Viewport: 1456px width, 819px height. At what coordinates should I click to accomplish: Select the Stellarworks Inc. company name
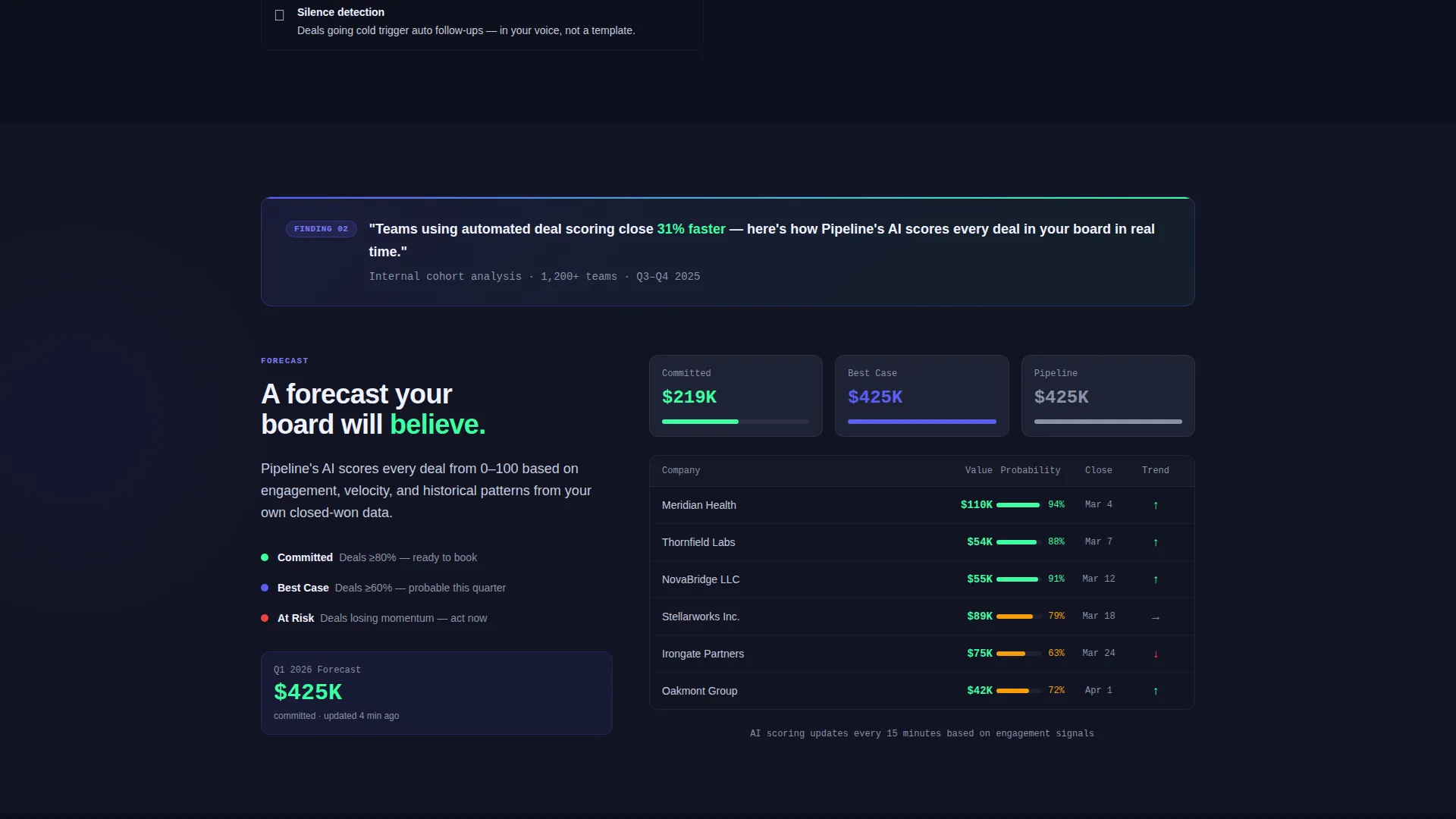[x=701, y=617]
